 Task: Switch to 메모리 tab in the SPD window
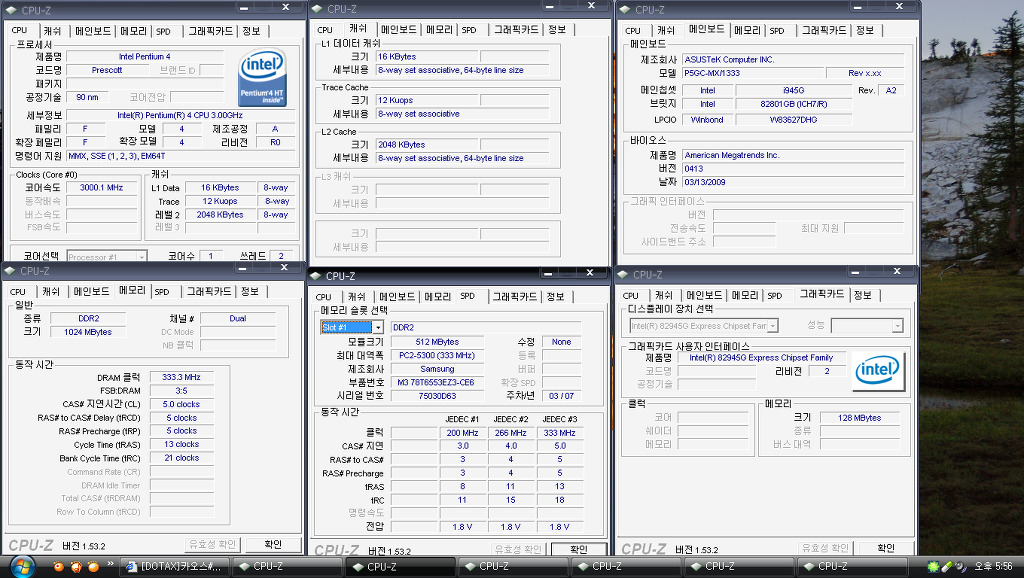click(x=438, y=297)
